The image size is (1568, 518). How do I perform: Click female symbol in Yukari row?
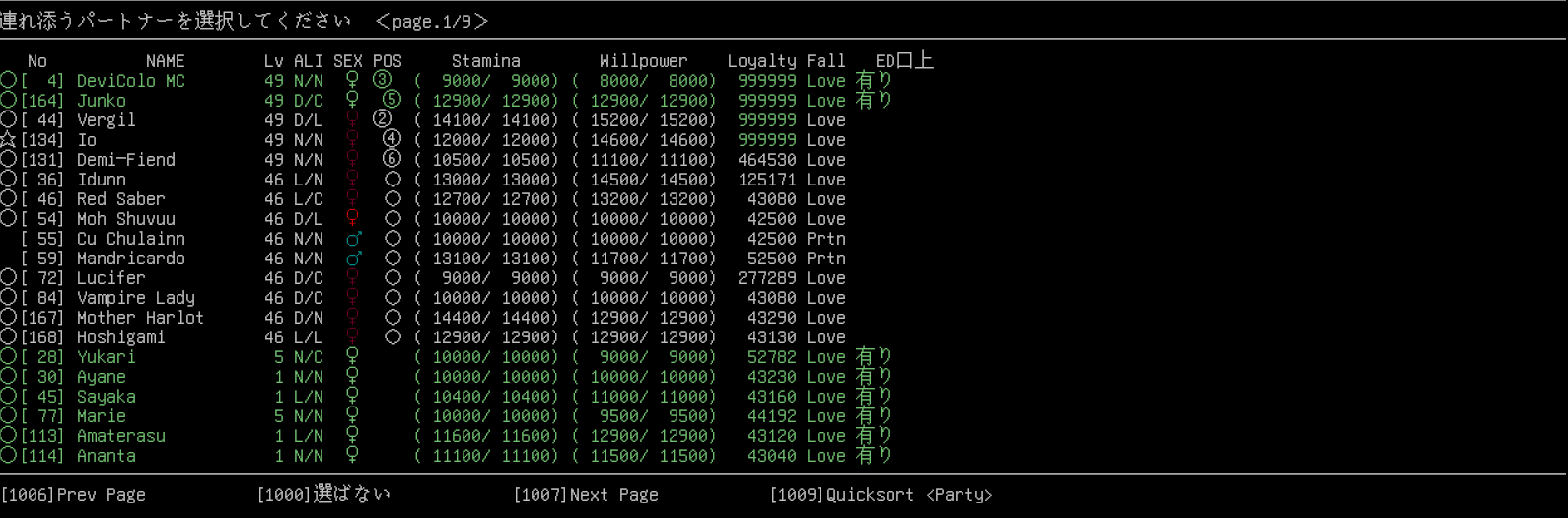(353, 357)
